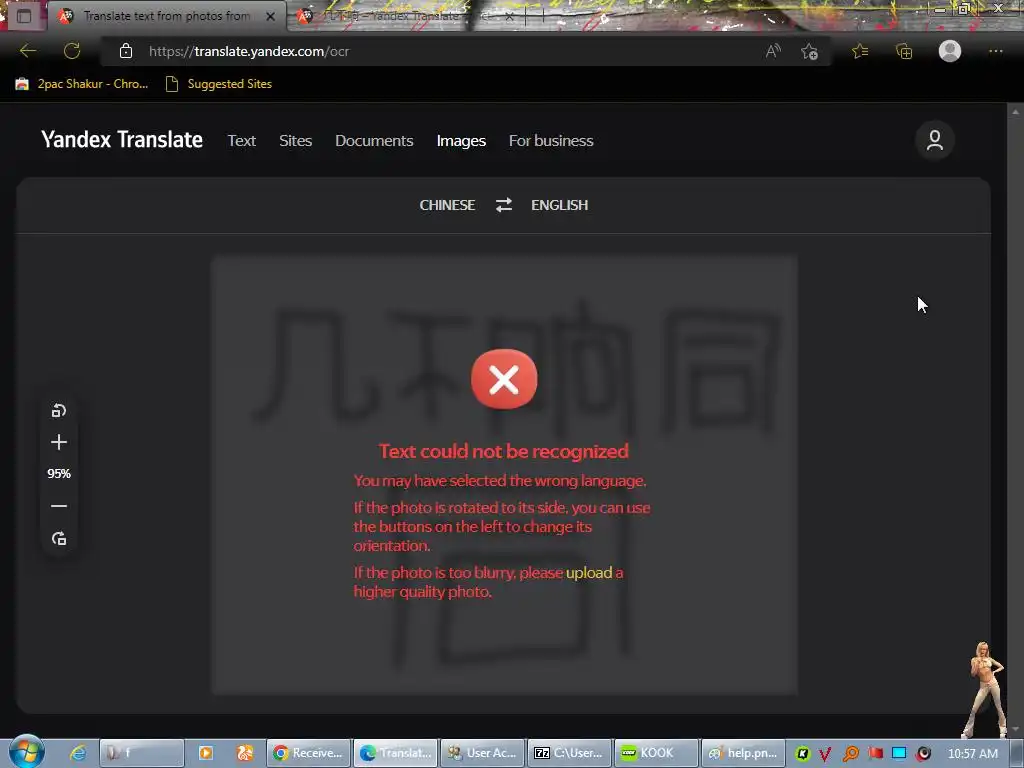The height and width of the screenshot is (768, 1024).
Task: Click the red V tray icon
Action: tap(825, 754)
